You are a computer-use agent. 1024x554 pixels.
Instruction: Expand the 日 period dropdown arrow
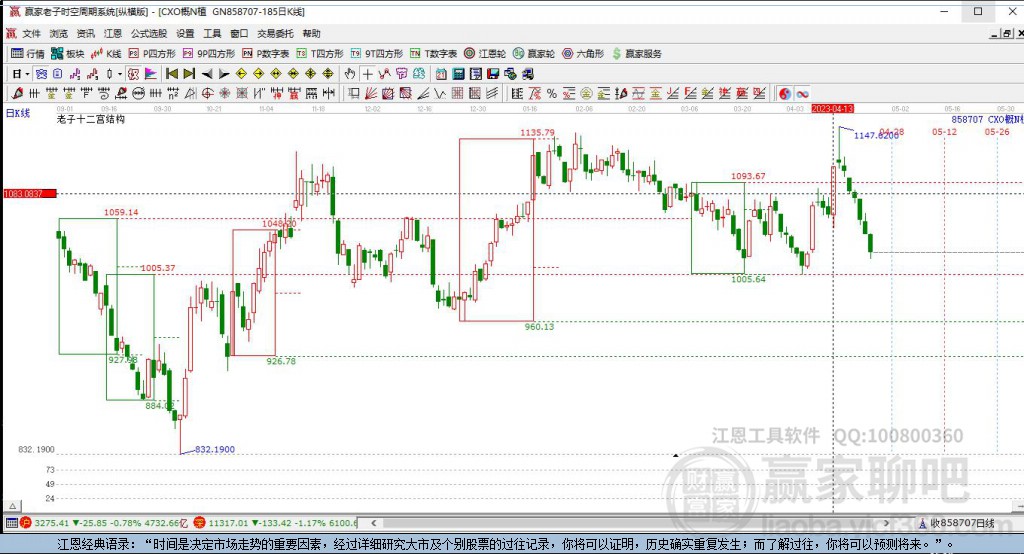pos(26,74)
